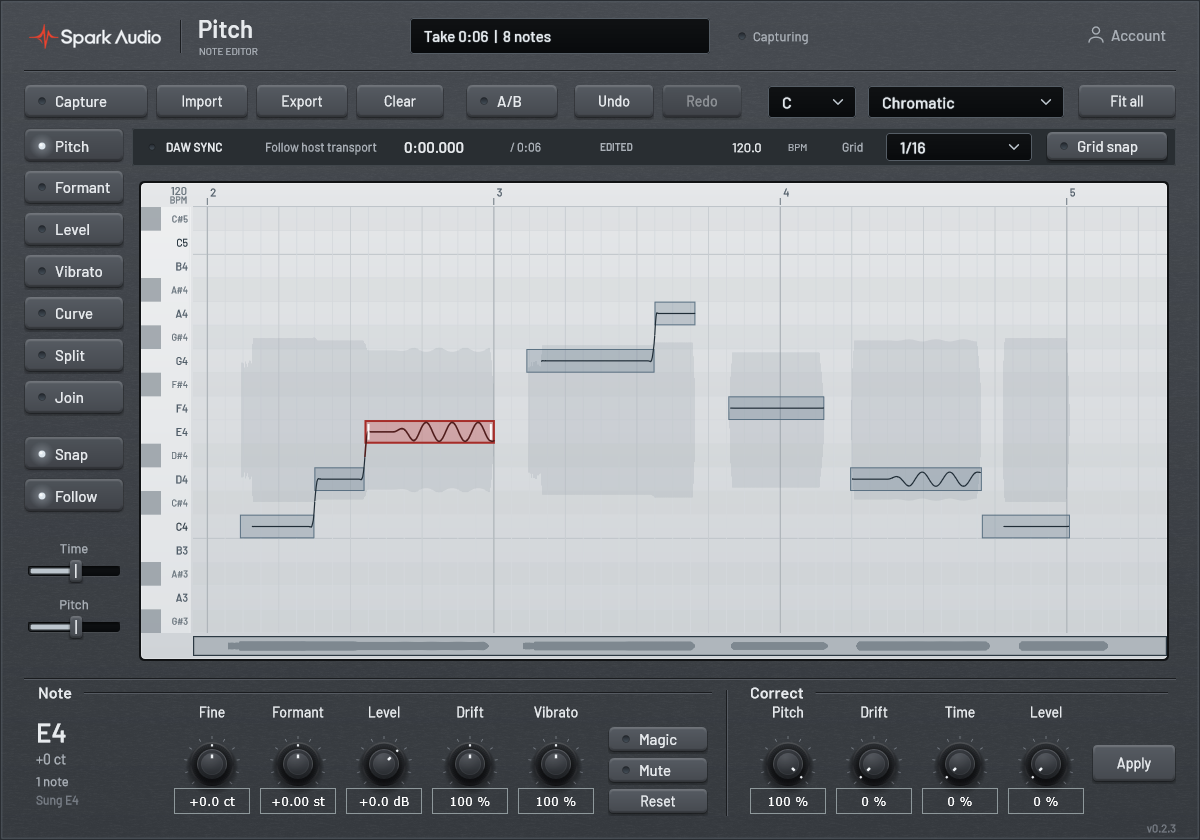The height and width of the screenshot is (840, 1200).
Task: Select the Formant tool
Action: tap(75, 187)
